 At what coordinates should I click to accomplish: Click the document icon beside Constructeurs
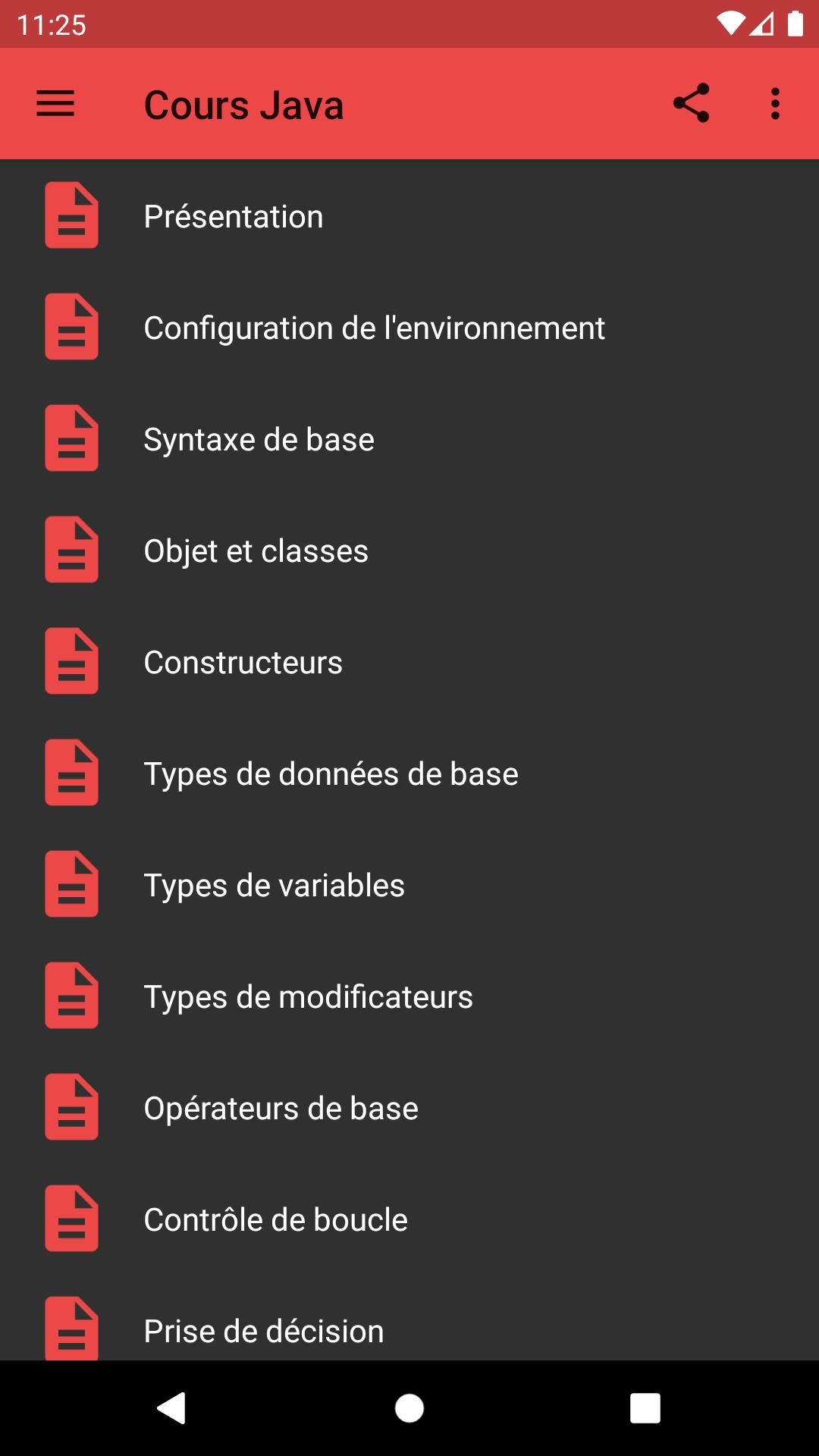click(x=71, y=661)
